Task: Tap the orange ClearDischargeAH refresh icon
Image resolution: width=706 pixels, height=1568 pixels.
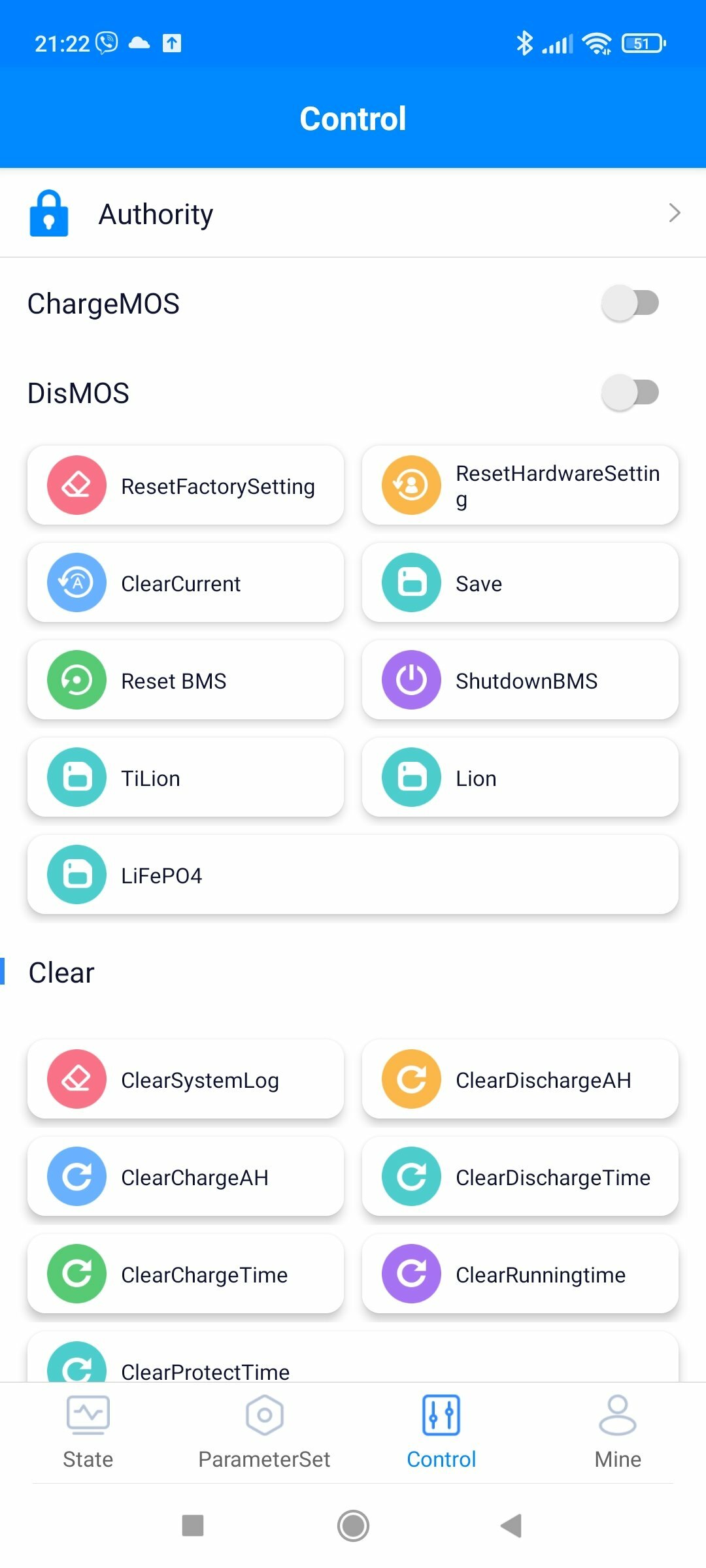Action: [x=411, y=1079]
